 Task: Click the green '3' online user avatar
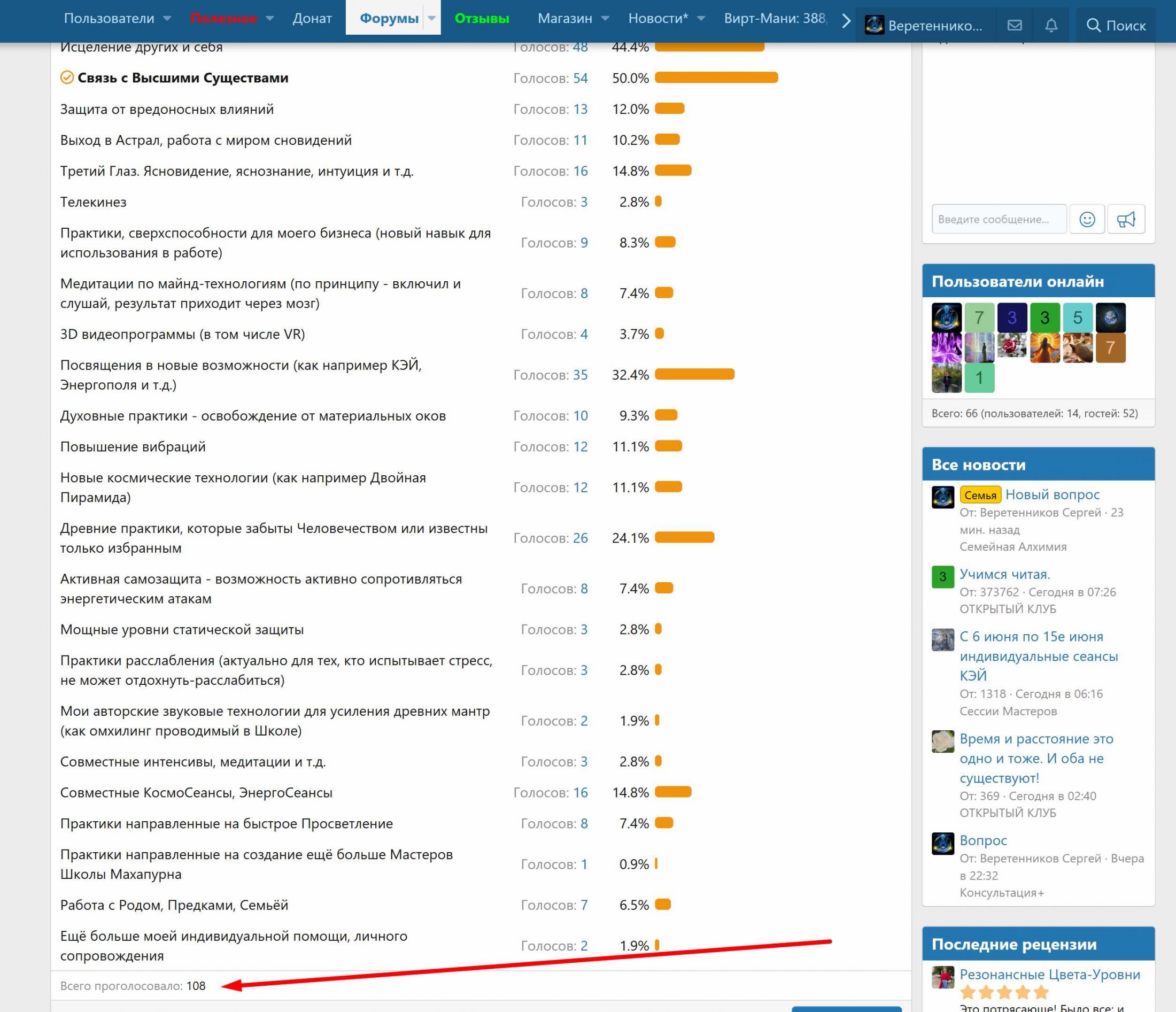1045,317
